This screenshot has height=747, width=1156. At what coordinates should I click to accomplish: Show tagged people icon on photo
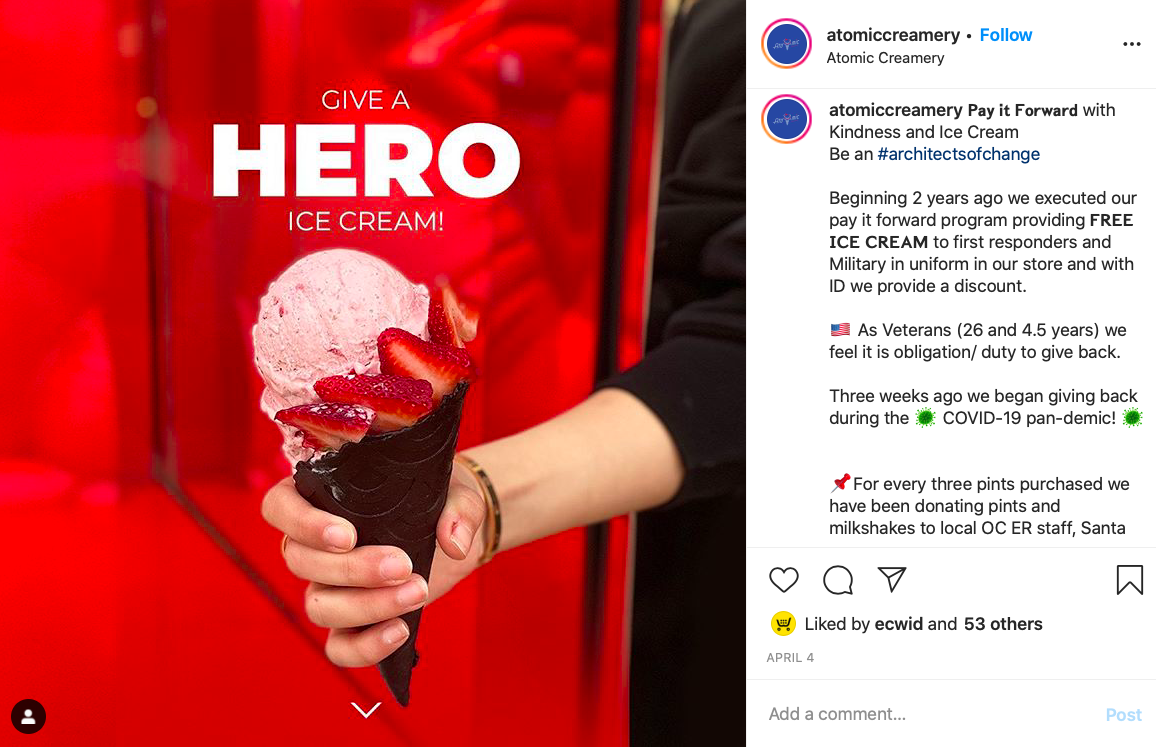(29, 716)
